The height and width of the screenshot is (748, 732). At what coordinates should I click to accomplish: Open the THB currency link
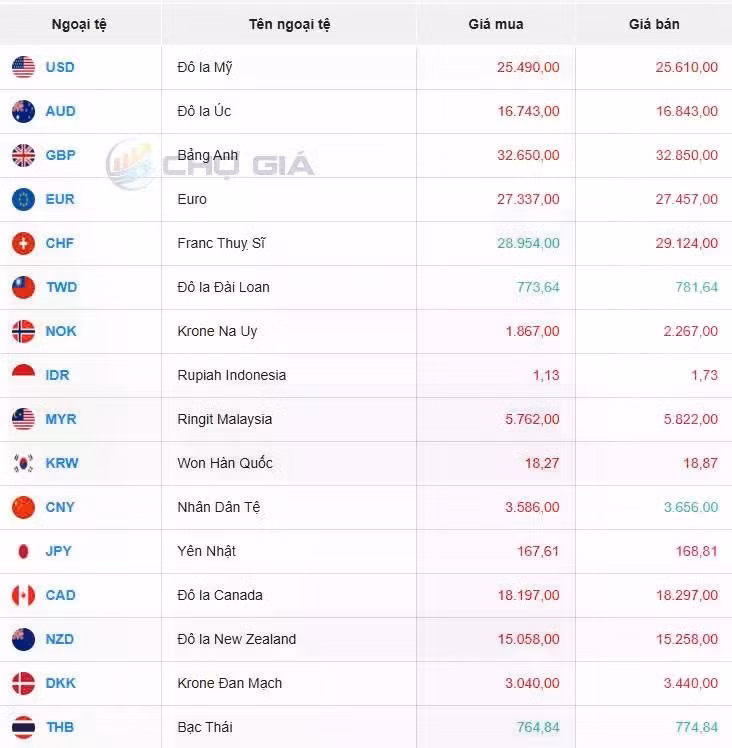(x=60, y=727)
